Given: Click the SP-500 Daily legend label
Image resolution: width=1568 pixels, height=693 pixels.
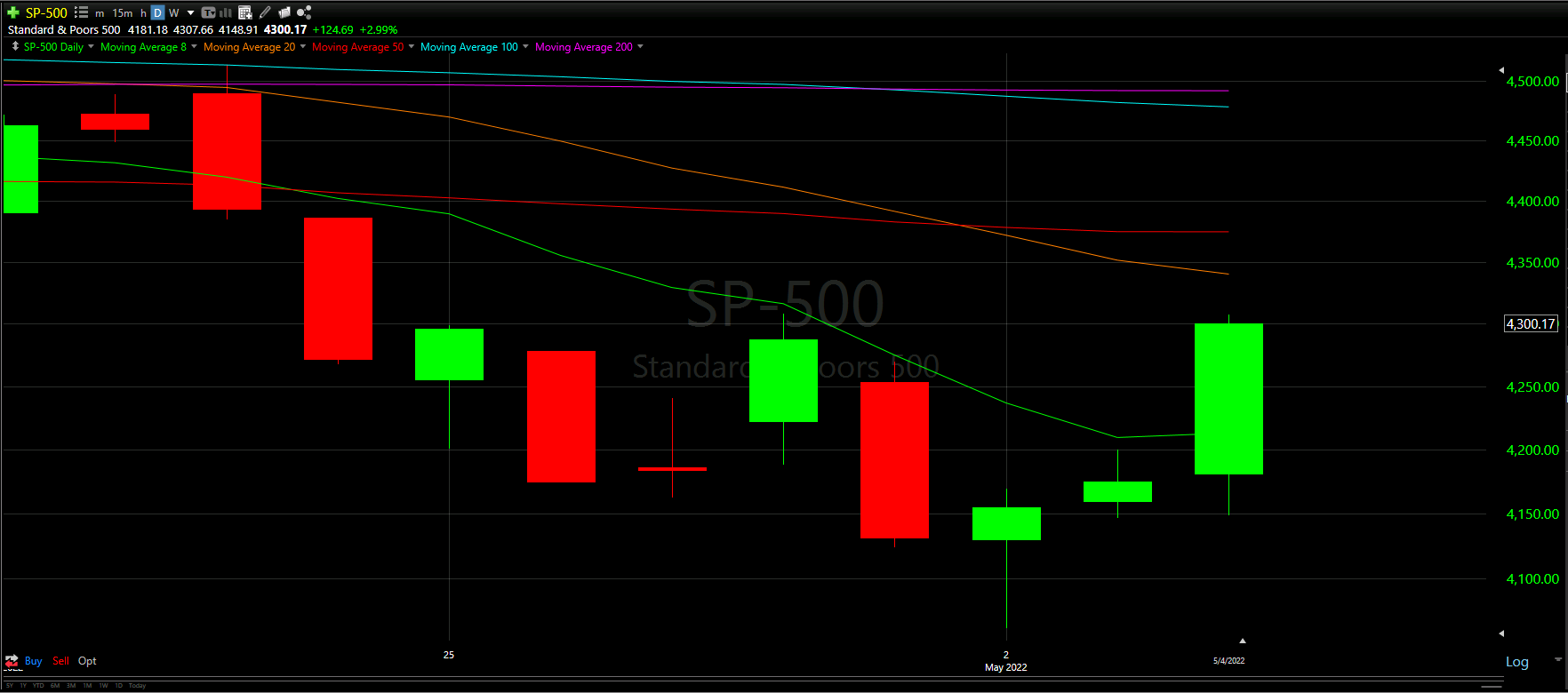Looking at the screenshot, I should pyautogui.click(x=53, y=47).
